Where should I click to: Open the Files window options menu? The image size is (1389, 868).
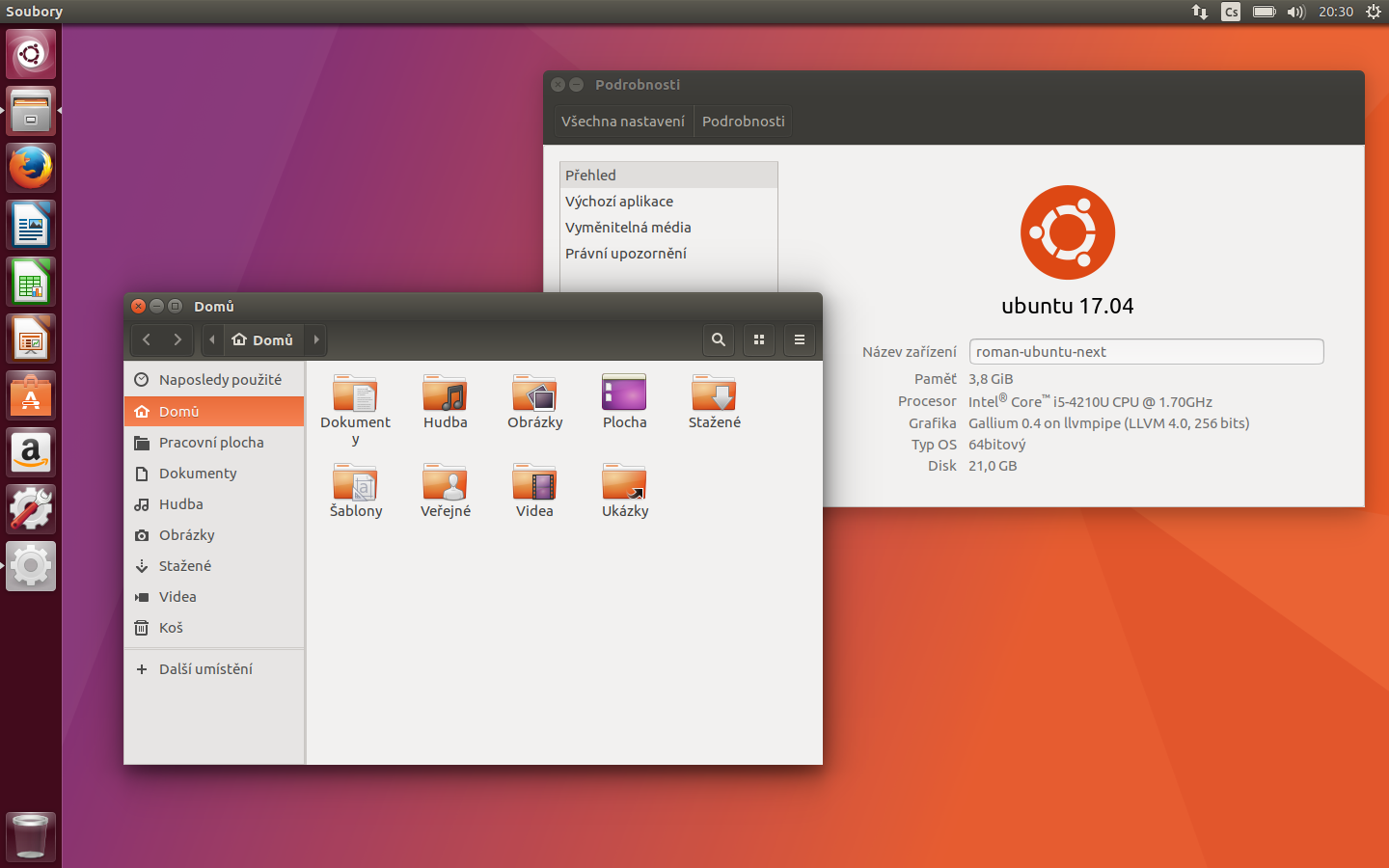[x=799, y=339]
